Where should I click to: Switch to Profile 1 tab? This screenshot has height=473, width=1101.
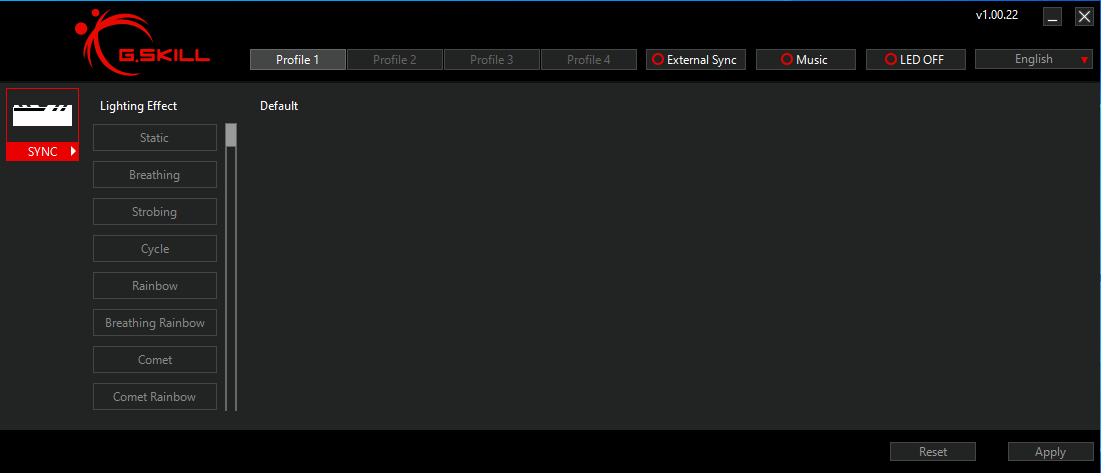tap(298, 60)
